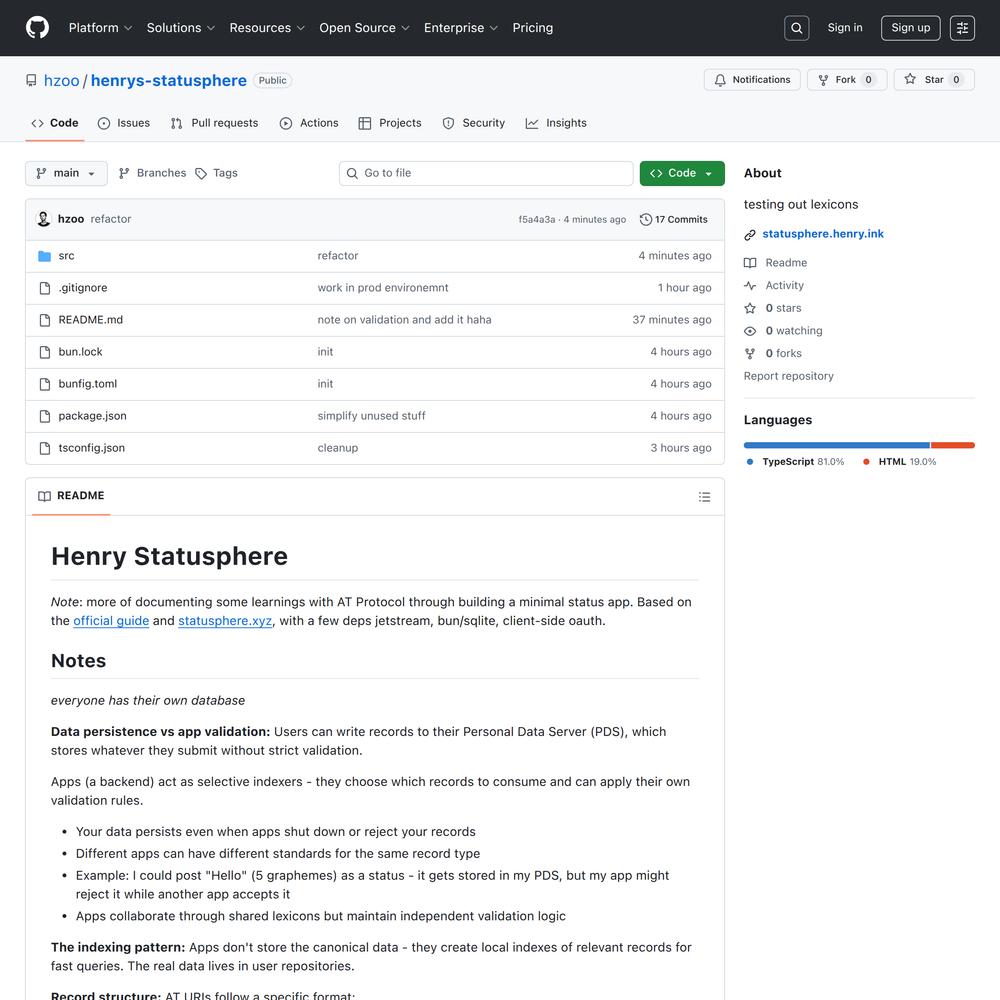Viewport: 1000px width, 1000px height.
Task: Fork this repository
Action: (847, 80)
